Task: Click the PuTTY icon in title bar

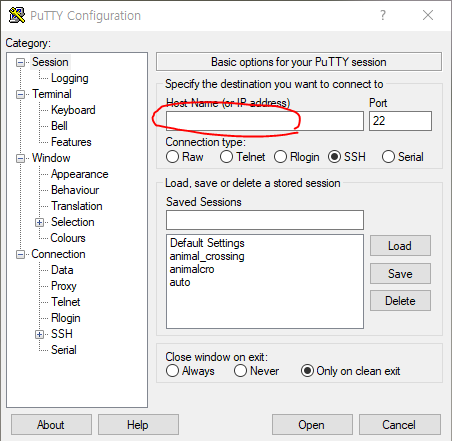Action: tap(17, 15)
